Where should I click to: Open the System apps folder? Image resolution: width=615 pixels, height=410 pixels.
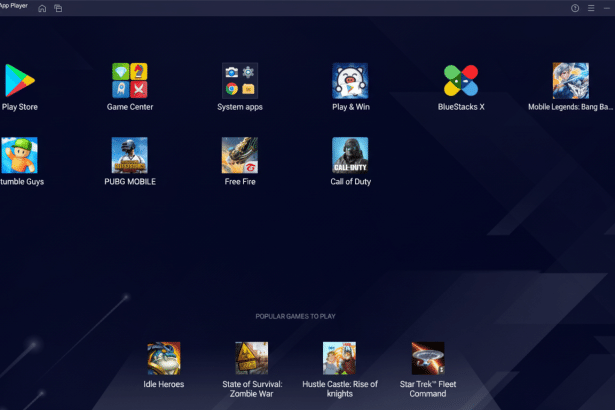tap(240, 80)
